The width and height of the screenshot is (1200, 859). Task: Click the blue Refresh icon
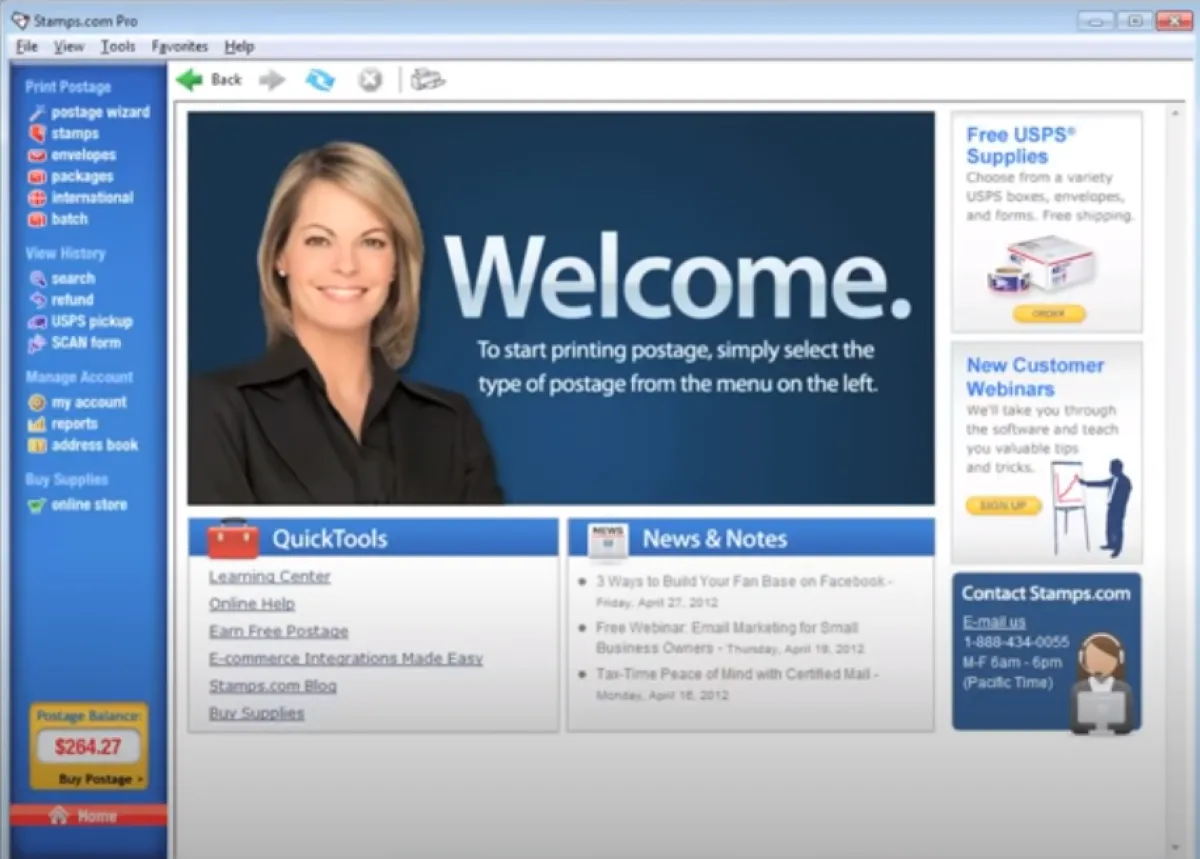[320, 80]
